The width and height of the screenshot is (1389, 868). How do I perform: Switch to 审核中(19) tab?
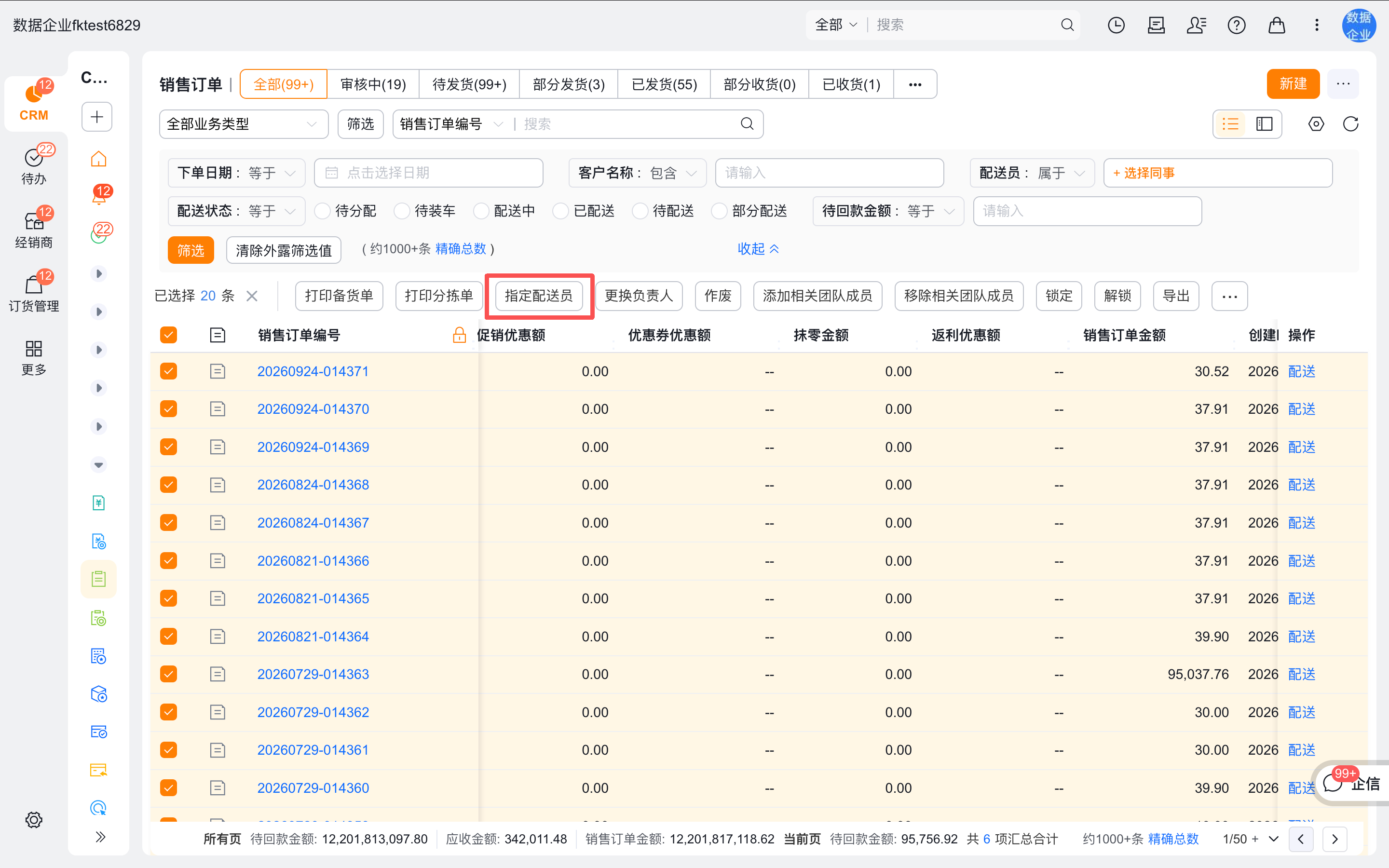coord(373,84)
